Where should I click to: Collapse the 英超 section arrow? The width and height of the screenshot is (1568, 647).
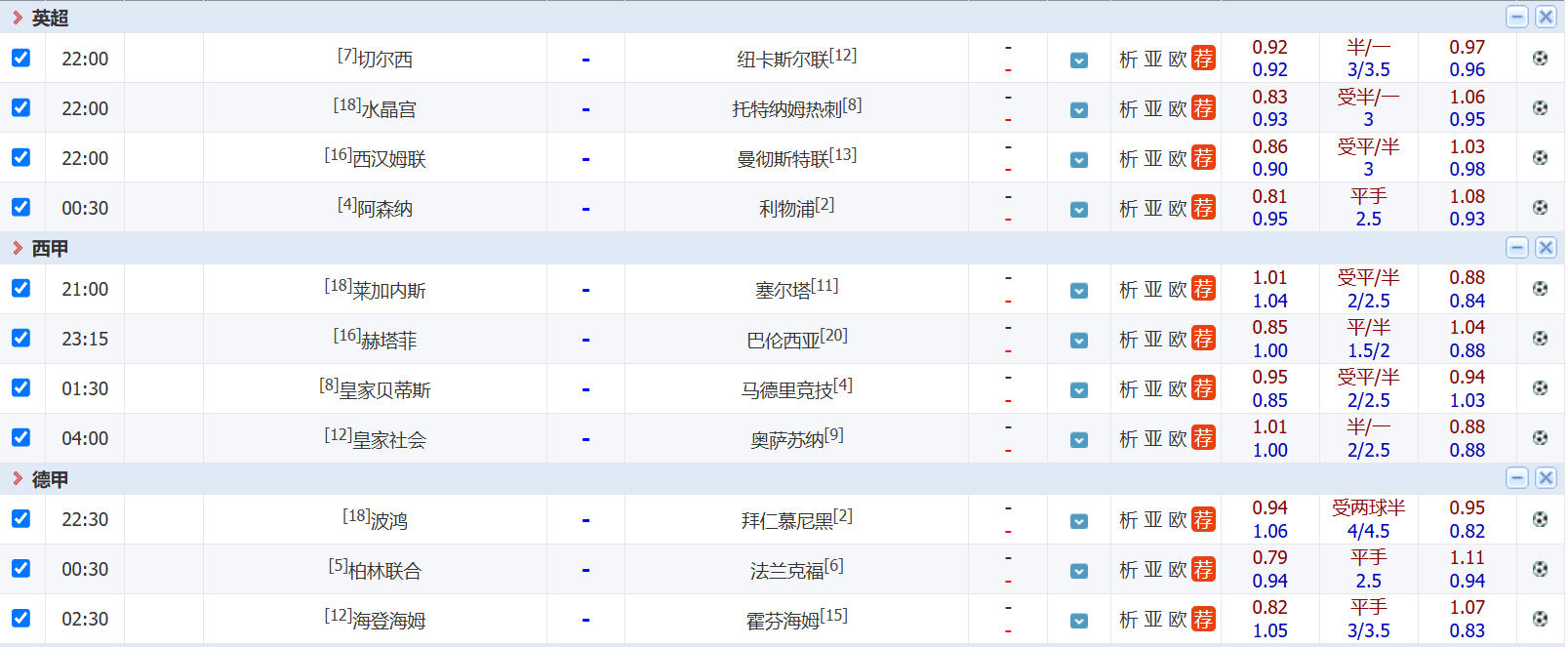pos(18,18)
